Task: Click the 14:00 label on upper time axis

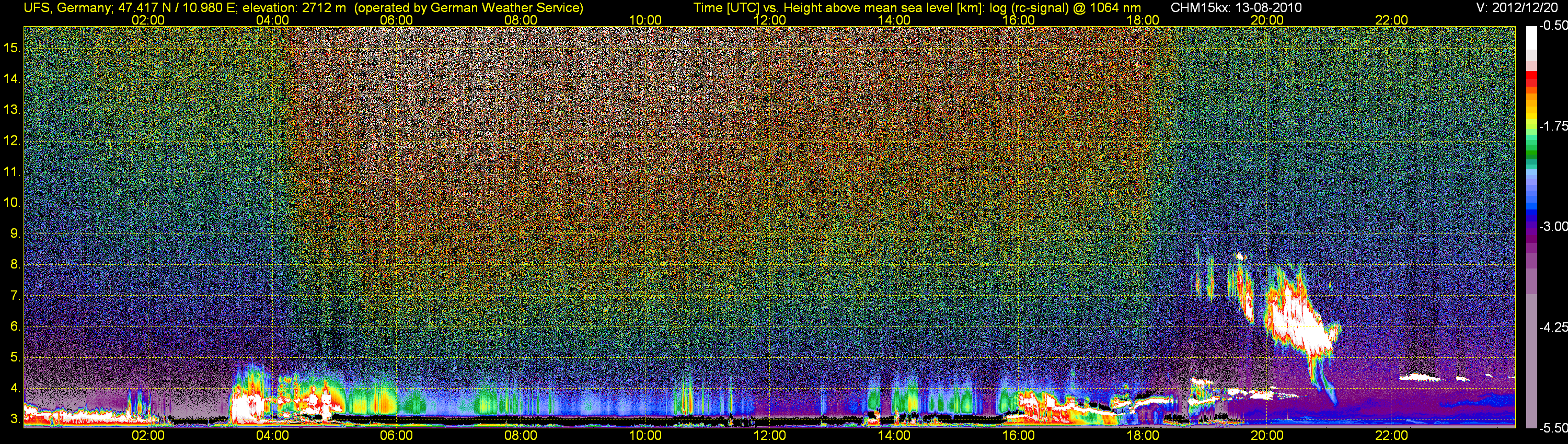Action: (894, 20)
